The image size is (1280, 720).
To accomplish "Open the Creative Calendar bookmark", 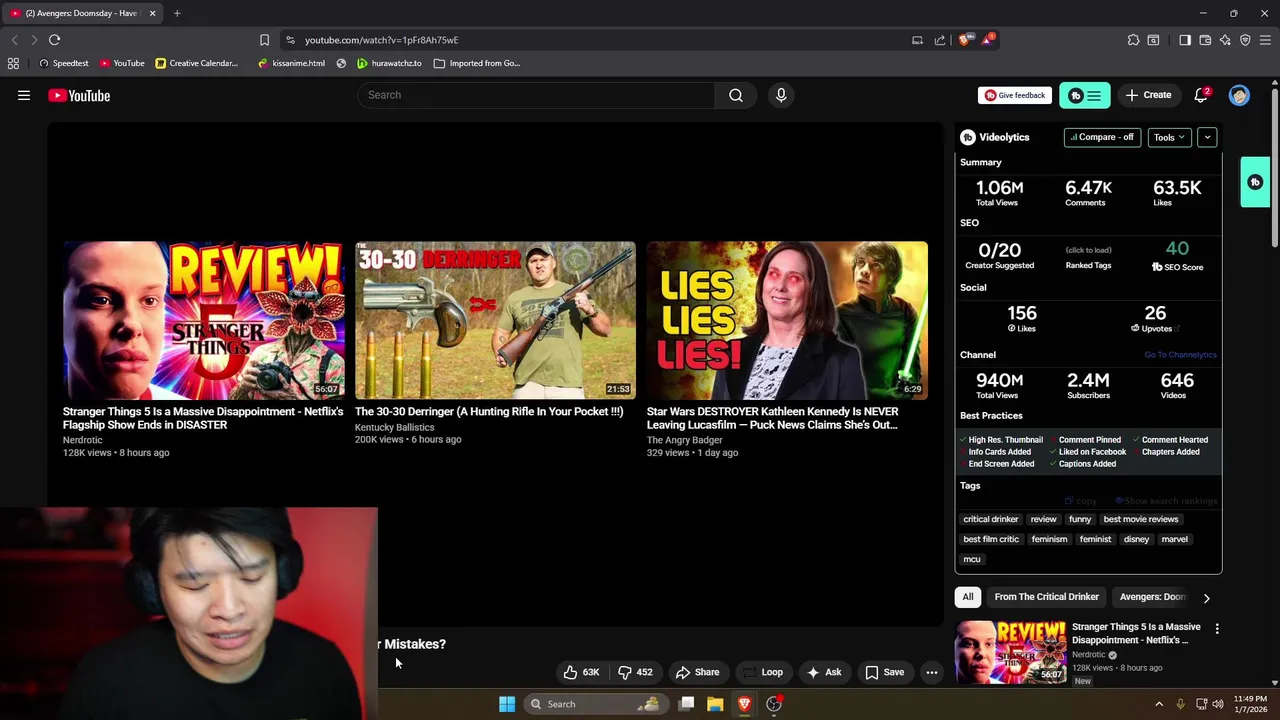I will [x=197, y=63].
